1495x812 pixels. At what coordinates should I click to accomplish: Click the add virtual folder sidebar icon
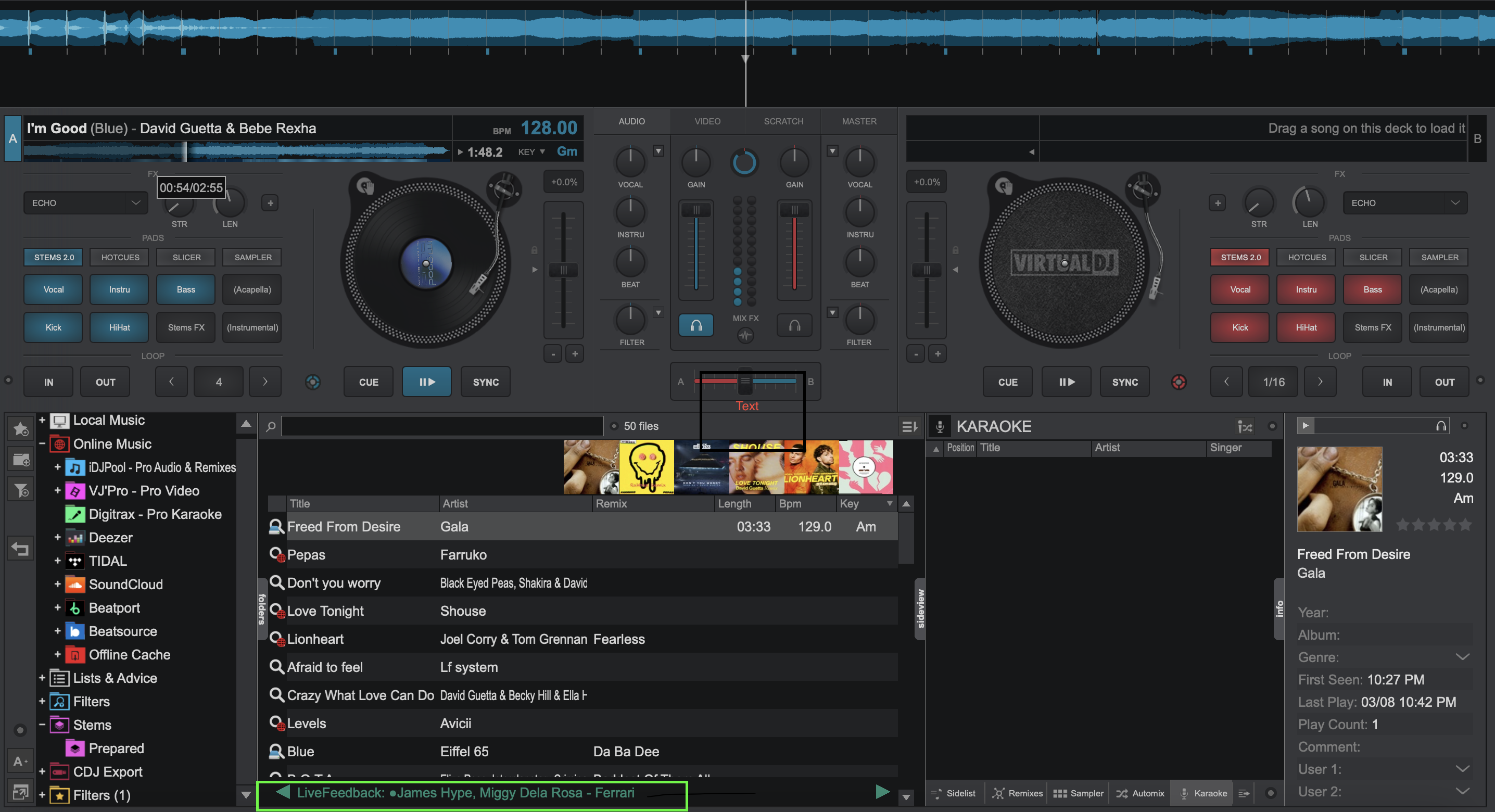tap(21, 460)
